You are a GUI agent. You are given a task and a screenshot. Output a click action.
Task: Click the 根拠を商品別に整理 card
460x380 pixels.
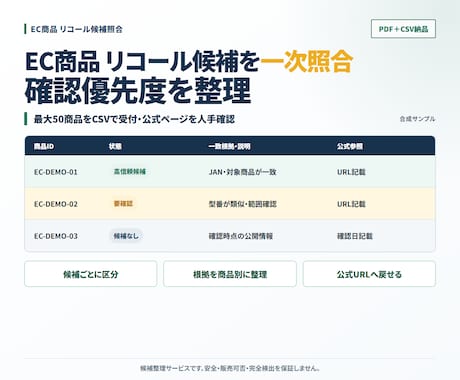pyautogui.click(x=230, y=274)
